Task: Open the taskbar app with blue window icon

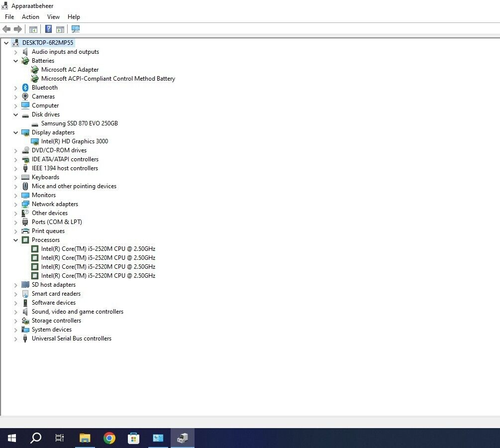Action: pos(158,438)
